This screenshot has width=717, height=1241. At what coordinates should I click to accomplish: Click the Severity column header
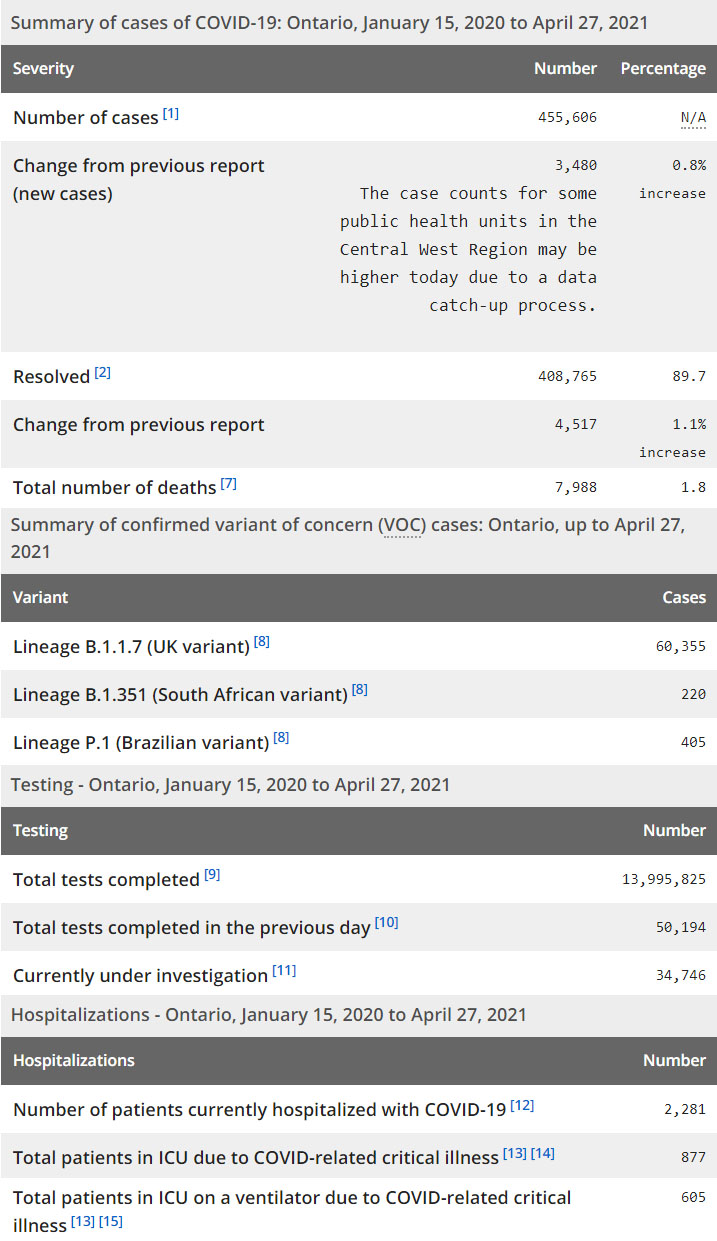pyautogui.click(x=43, y=69)
